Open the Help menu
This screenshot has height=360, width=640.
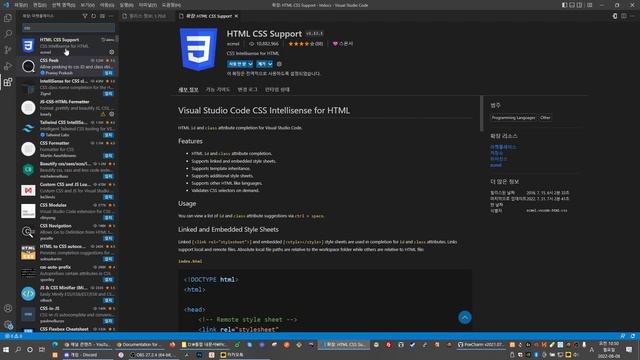click(x=171, y=5)
